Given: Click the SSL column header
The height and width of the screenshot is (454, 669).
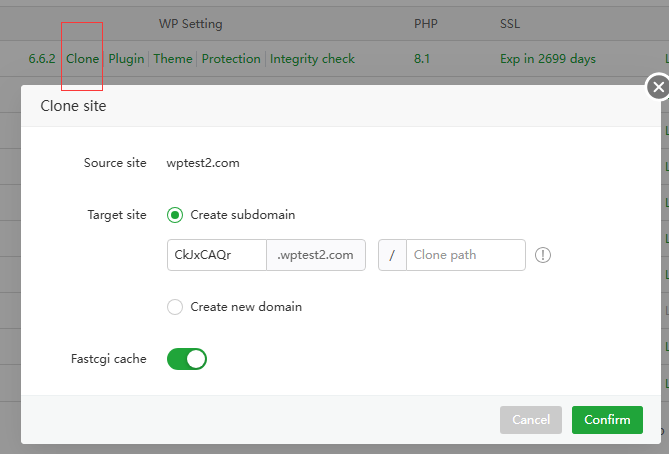Looking at the screenshot, I should click(x=510, y=23).
